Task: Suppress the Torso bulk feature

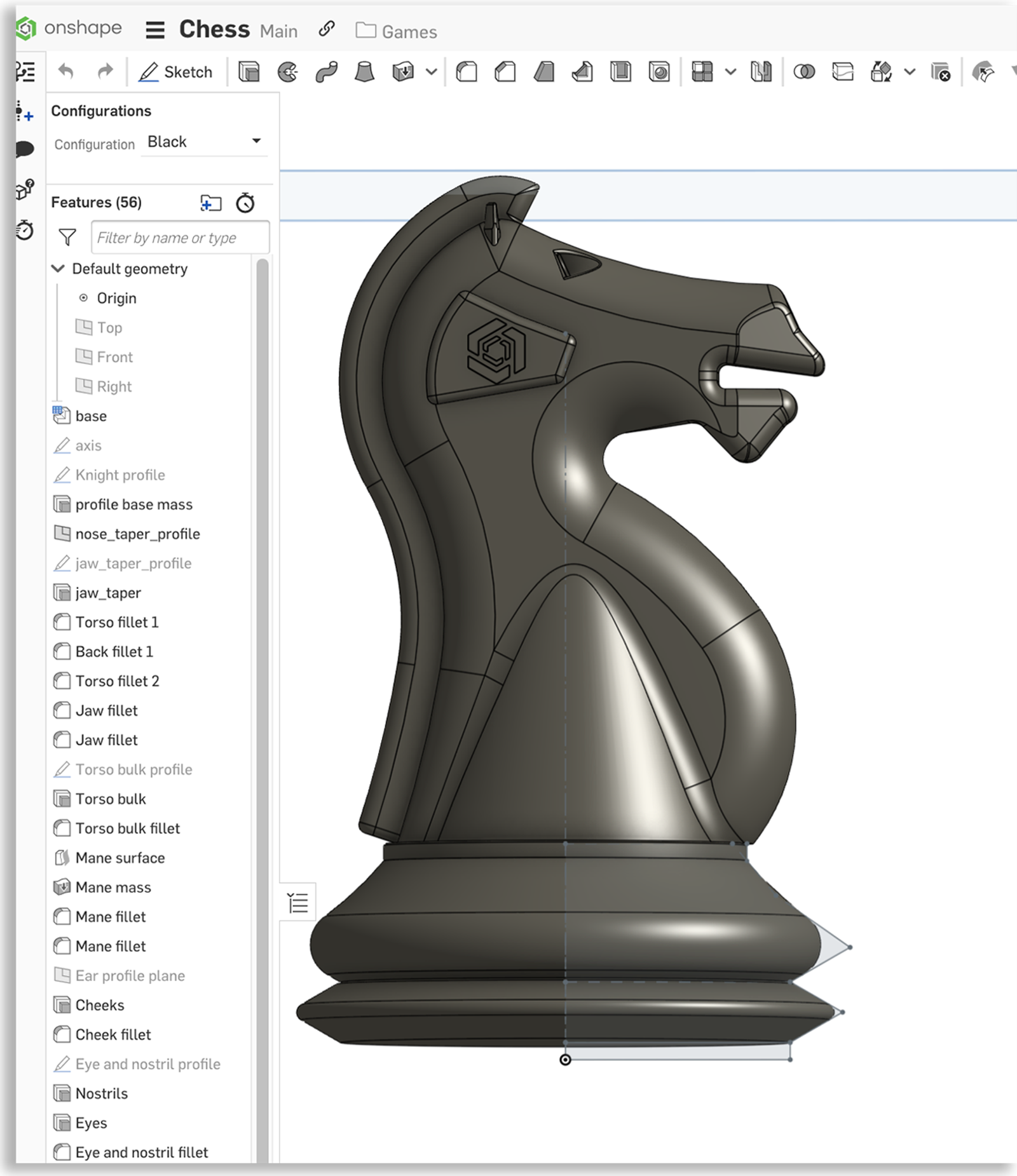Action: [111, 799]
